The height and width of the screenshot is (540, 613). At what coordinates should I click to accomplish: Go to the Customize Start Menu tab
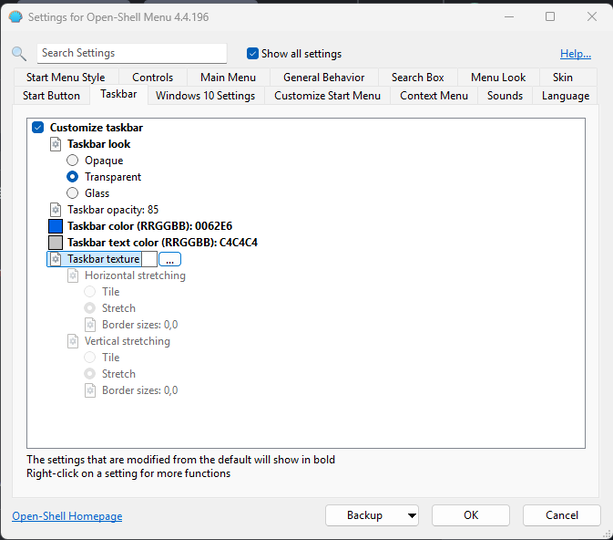point(328,96)
